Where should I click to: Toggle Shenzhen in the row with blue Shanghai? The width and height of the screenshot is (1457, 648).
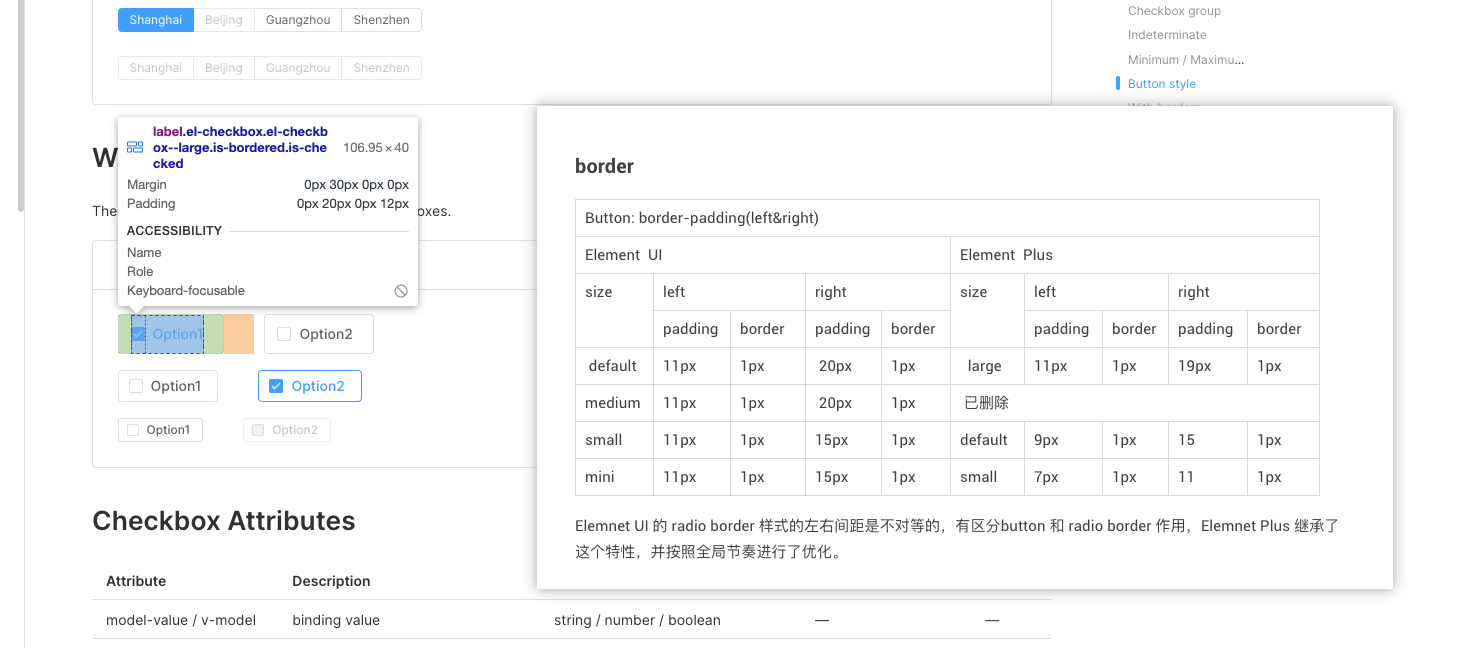(381, 20)
